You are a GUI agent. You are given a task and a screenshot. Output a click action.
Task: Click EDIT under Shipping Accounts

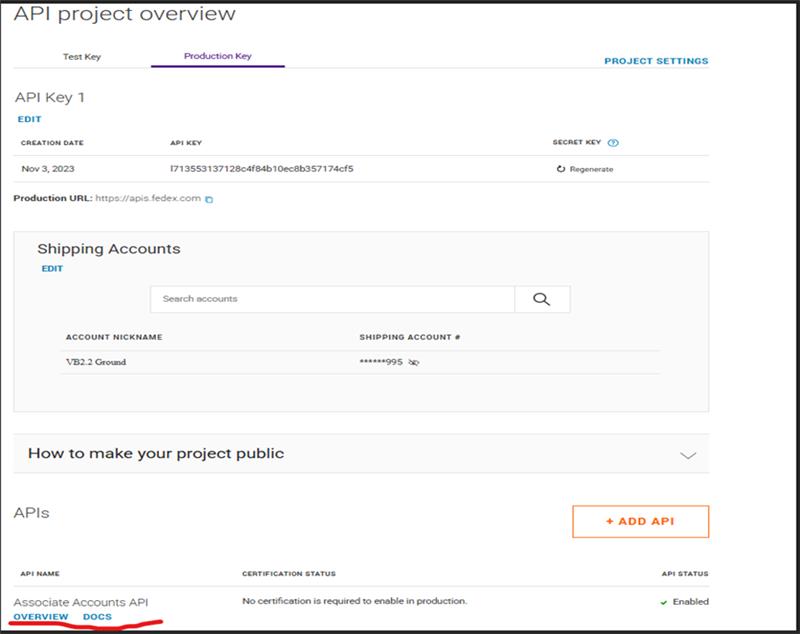tap(52, 269)
